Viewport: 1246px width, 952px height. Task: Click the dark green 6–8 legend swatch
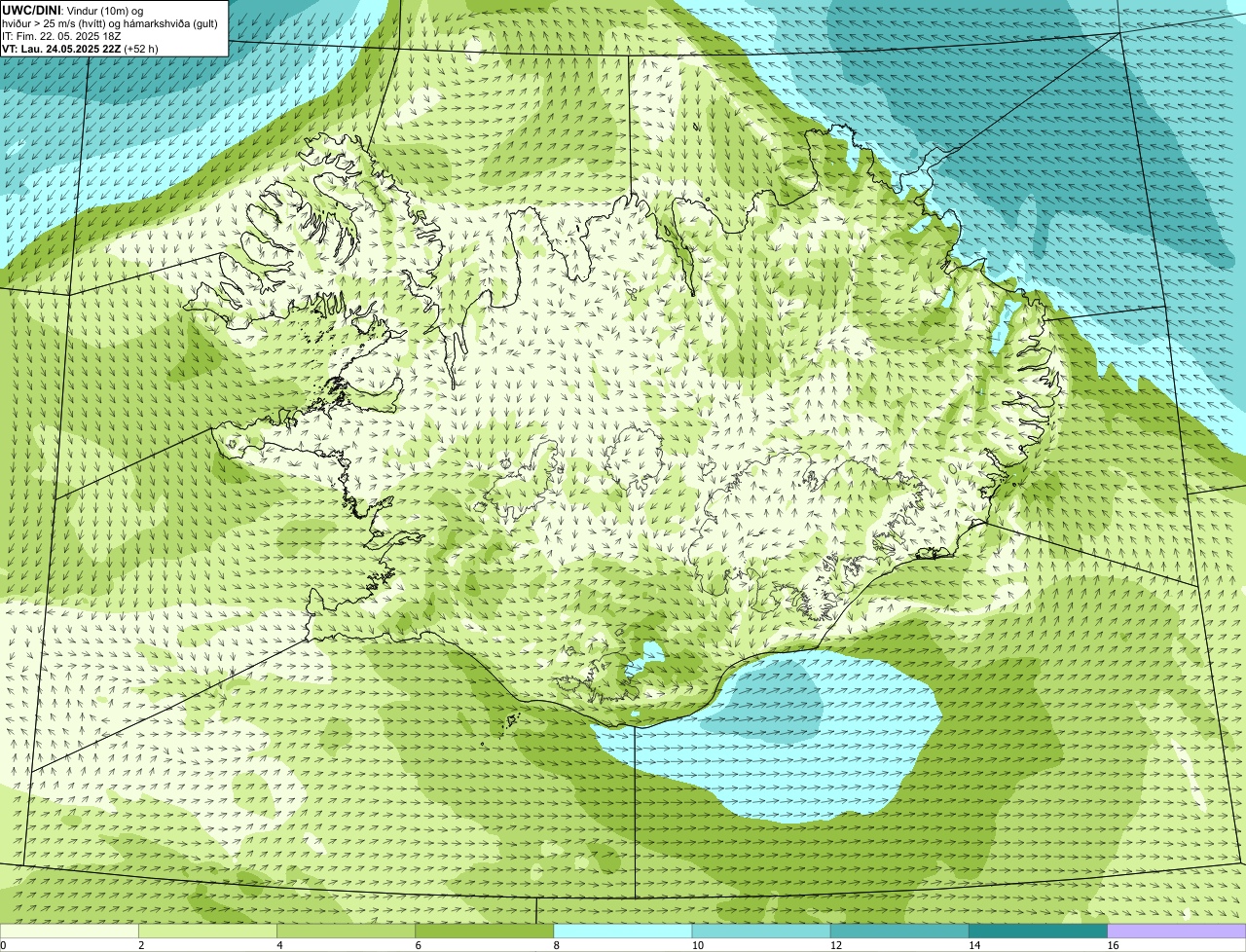click(485, 932)
